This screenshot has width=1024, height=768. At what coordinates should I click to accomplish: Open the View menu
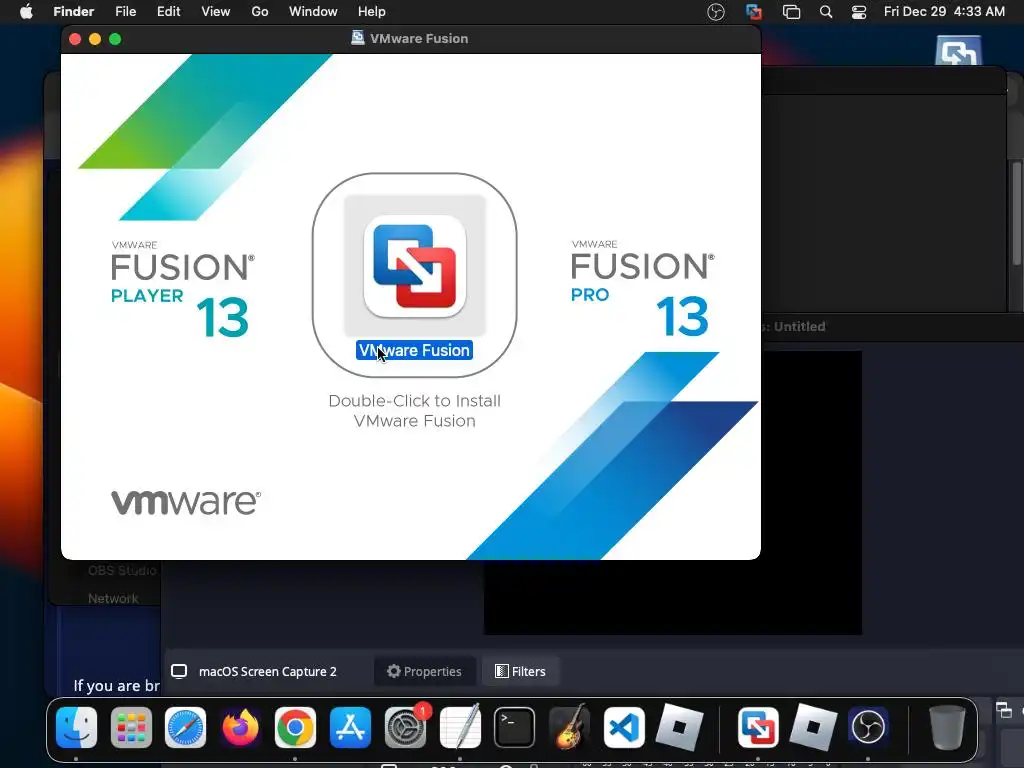(x=216, y=11)
